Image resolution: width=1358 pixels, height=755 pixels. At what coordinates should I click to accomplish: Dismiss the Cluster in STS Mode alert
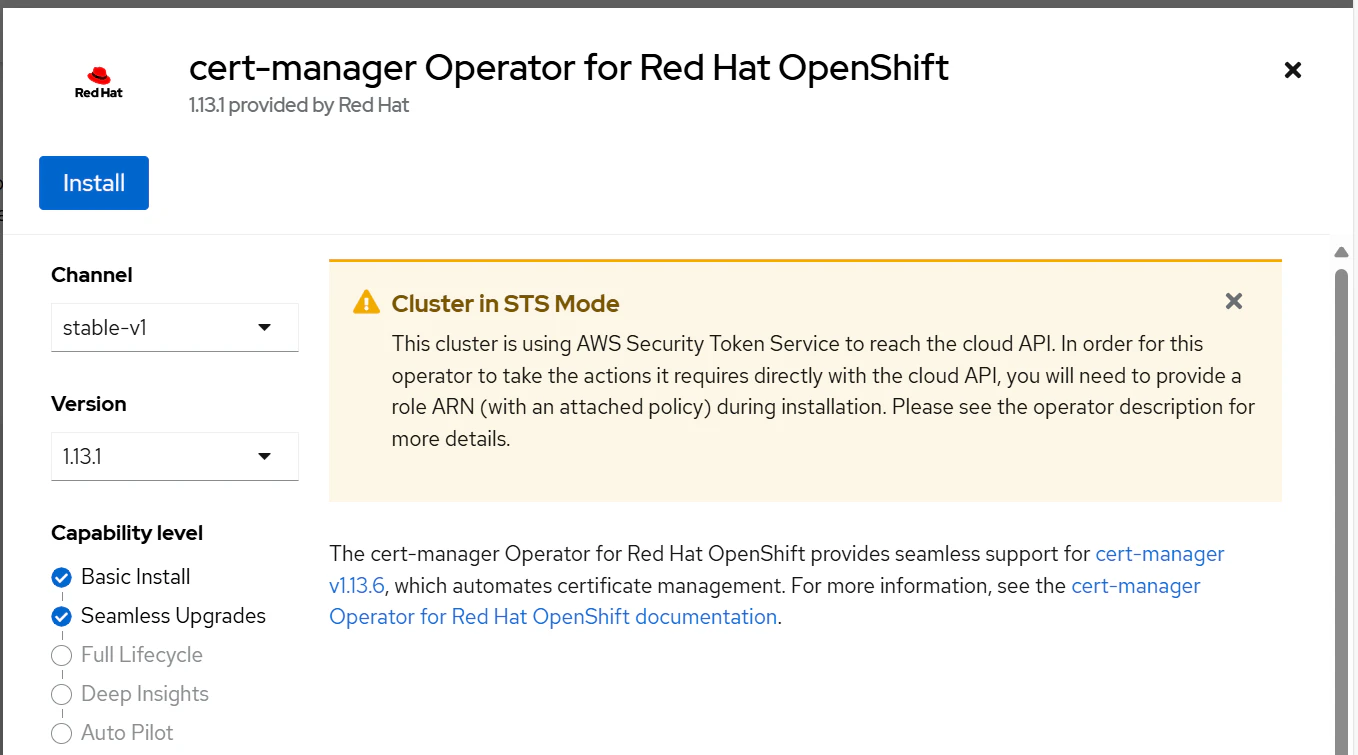tap(1234, 301)
